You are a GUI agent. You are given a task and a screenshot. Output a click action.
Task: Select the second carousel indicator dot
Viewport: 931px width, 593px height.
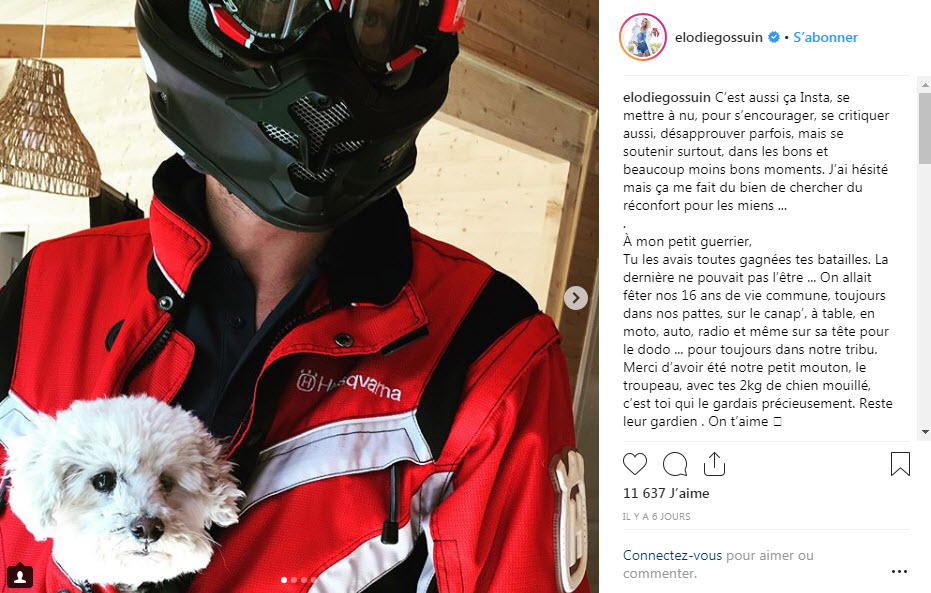[x=294, y=580]
